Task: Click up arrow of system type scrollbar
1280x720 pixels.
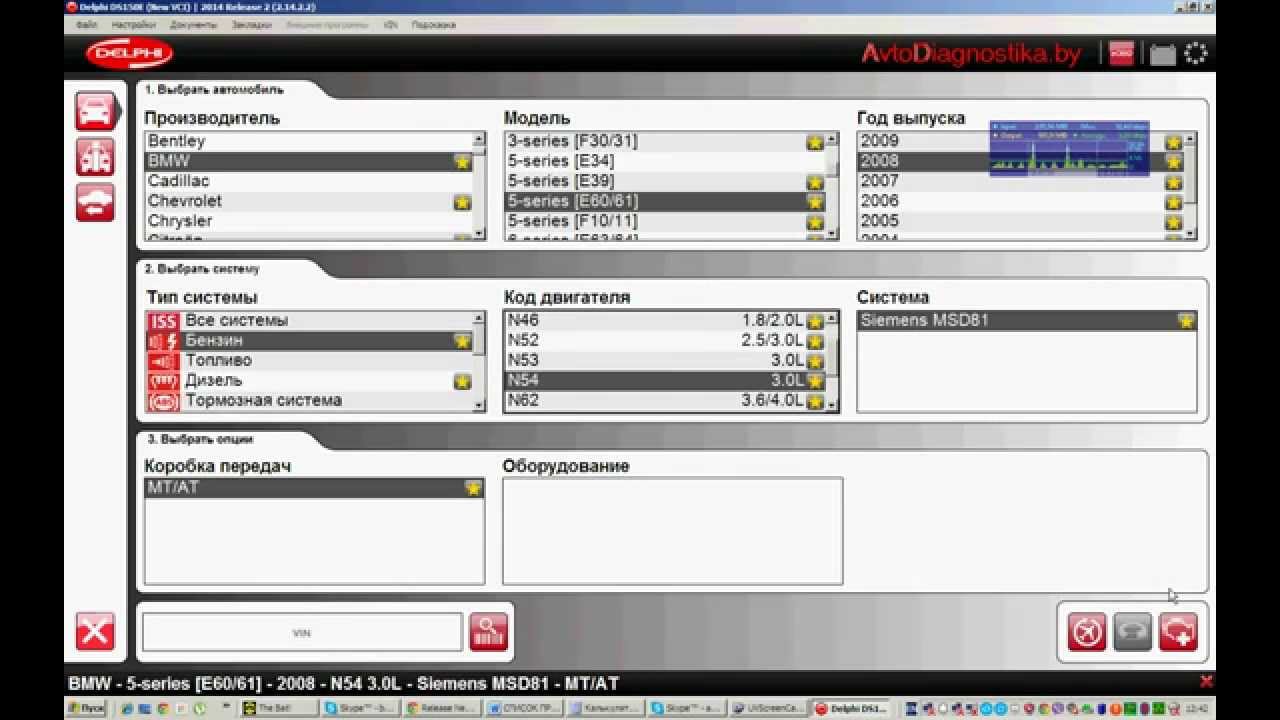Action: (x=479, y=319)
